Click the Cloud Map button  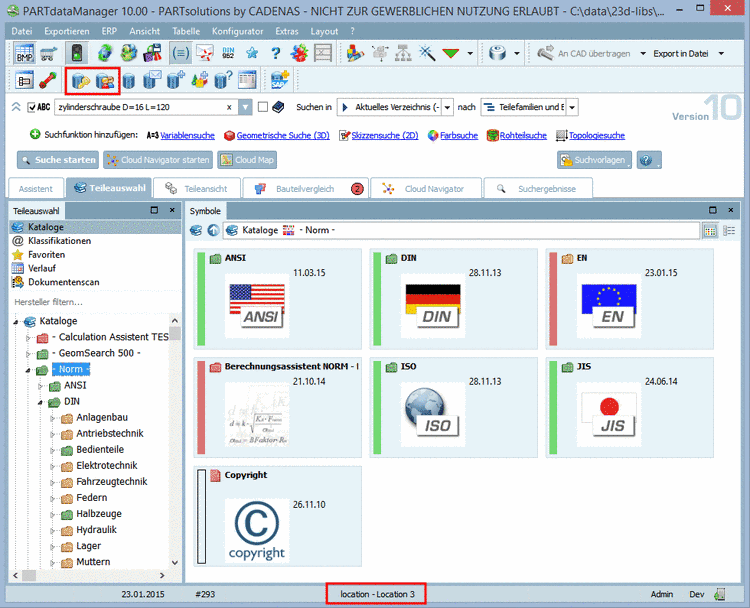click(247, 160)
